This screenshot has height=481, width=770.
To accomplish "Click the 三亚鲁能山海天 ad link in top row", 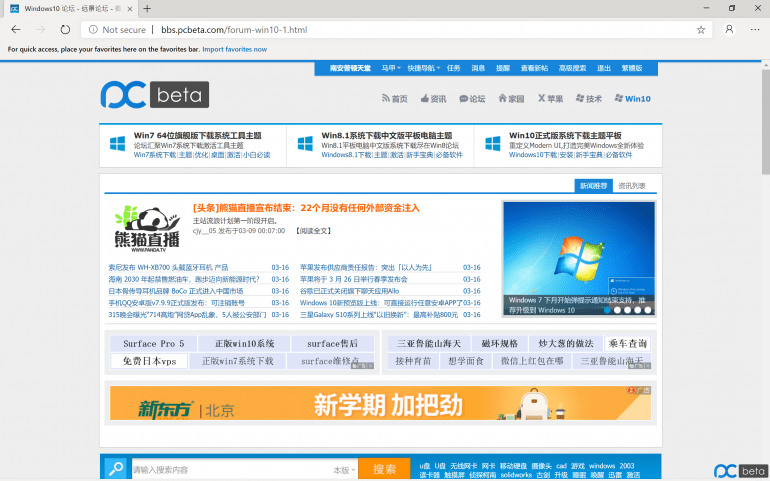I will (429, 343).
